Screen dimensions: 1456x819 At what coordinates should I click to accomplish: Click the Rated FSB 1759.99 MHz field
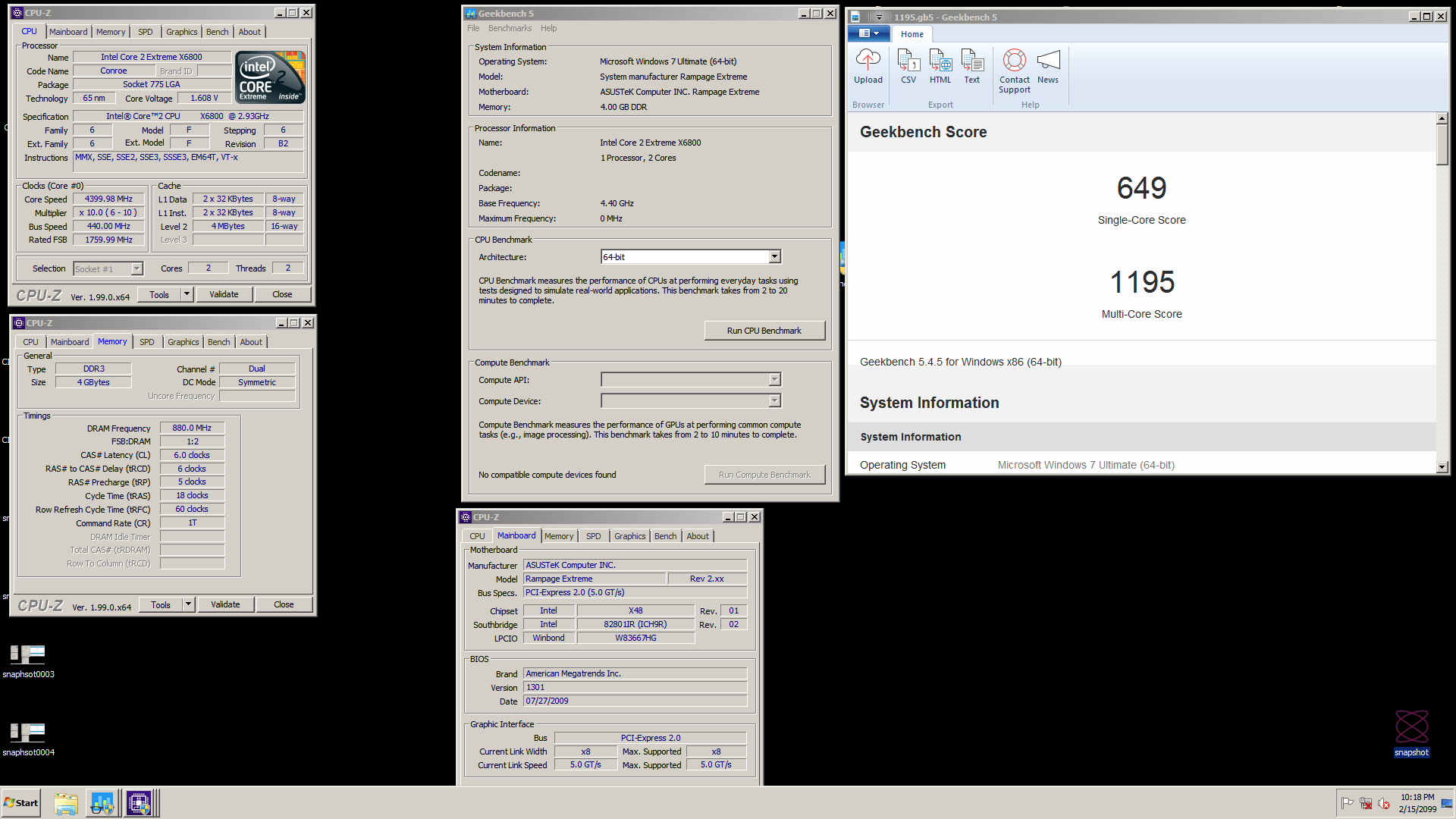tap(108, 240)
